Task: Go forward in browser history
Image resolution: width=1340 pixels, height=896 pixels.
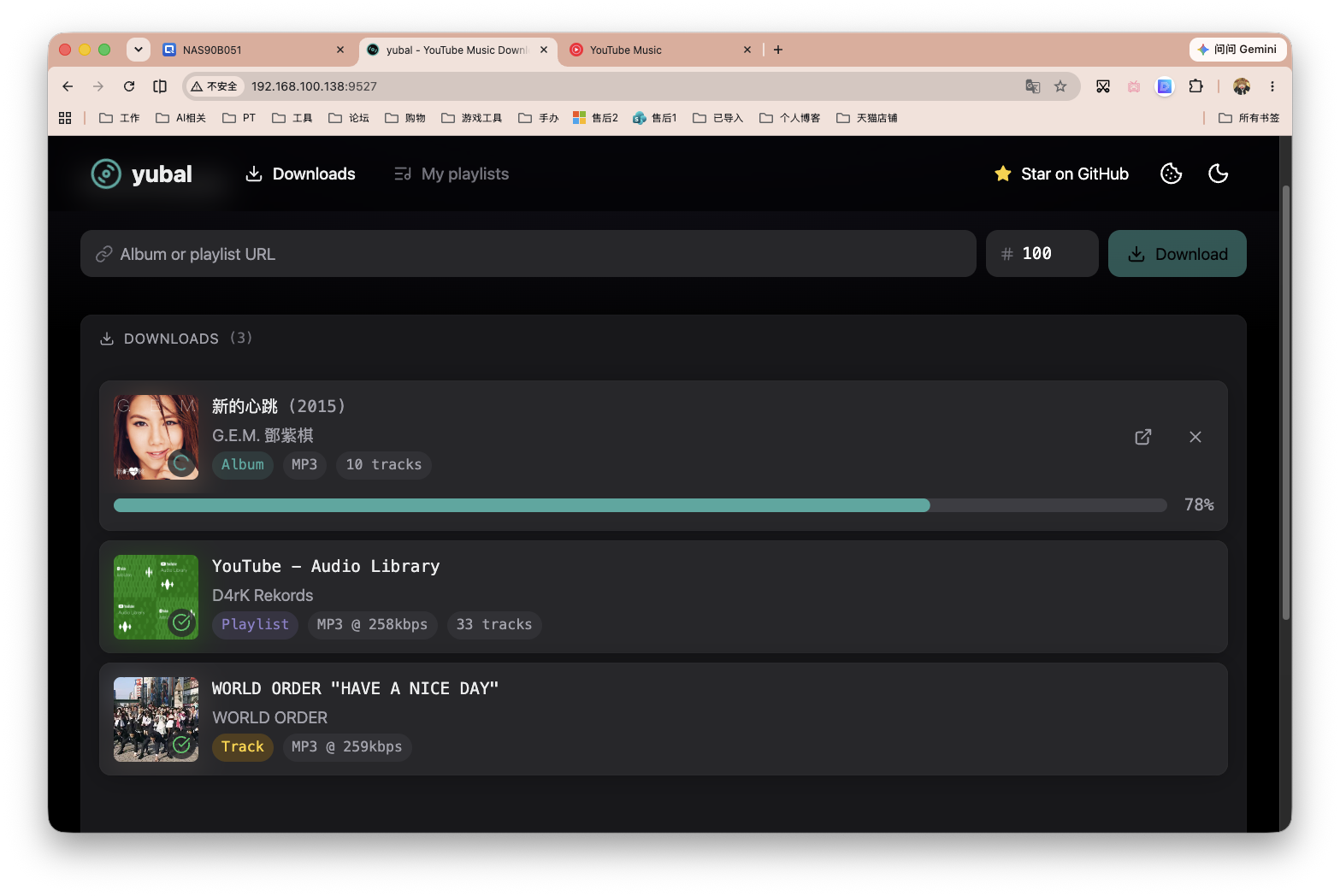Action: 98,86
